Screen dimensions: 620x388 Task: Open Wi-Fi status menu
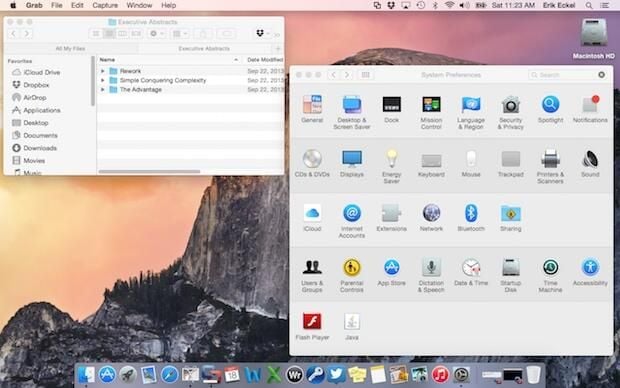pyautogui.click(x=449, y=5)
